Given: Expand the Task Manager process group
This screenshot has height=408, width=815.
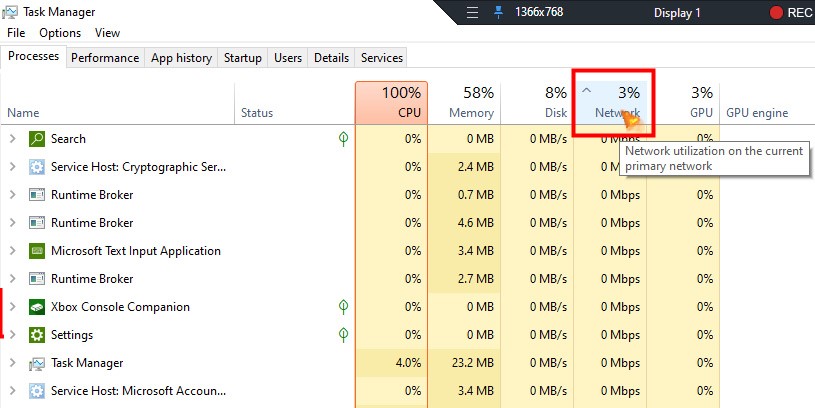Looking at the screenshot, I should click(x=12, y=363).
